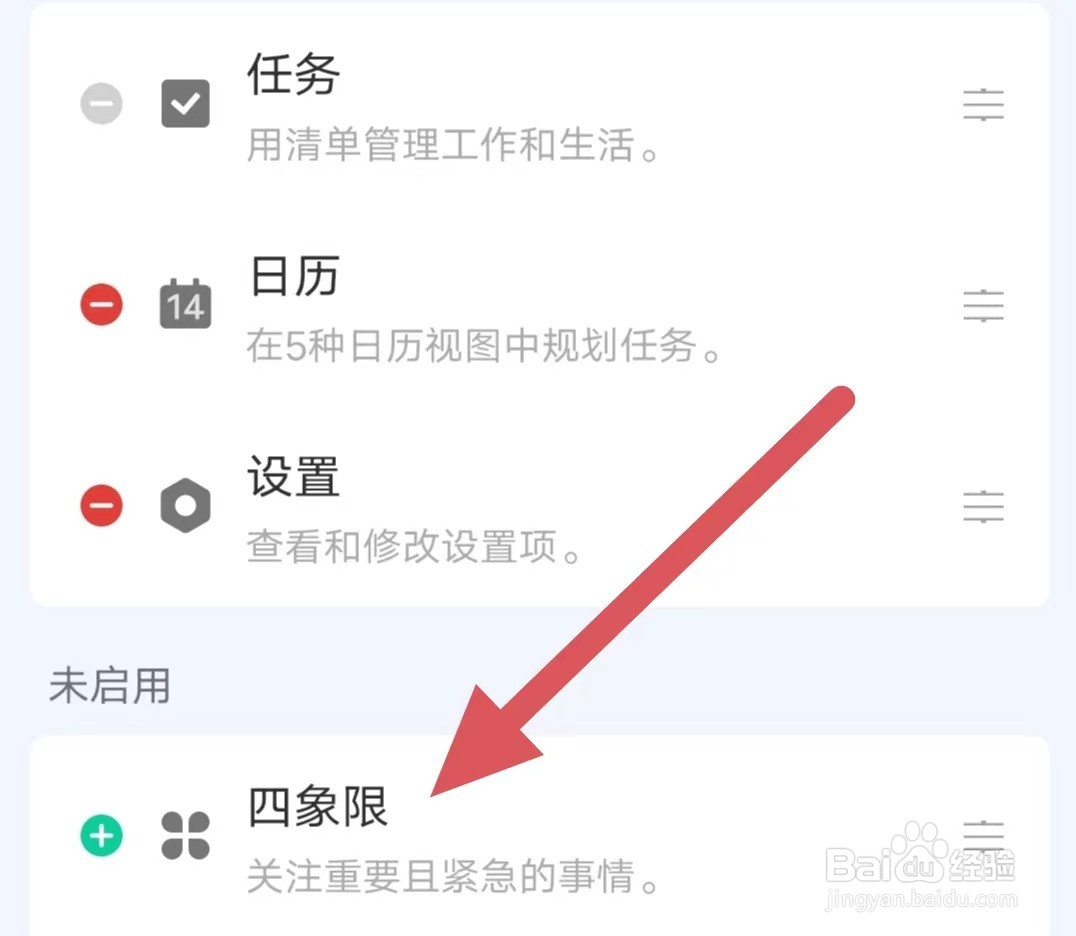This screenshot has width=1076, height=936.
Task: Grab the reorder handle for 任务
Action: click(983, 104)
